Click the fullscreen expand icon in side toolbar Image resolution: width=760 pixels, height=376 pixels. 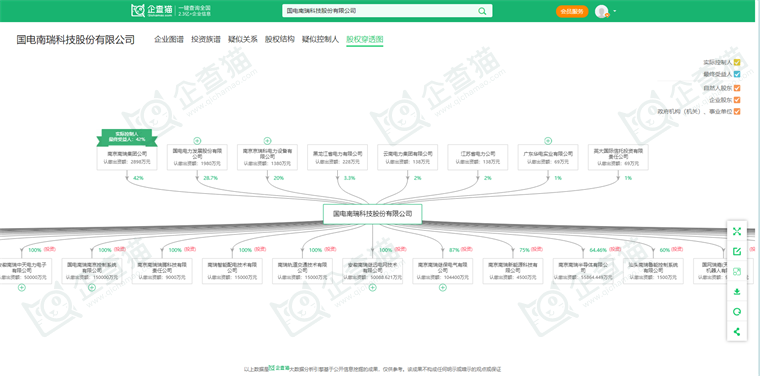click(737, 232)
